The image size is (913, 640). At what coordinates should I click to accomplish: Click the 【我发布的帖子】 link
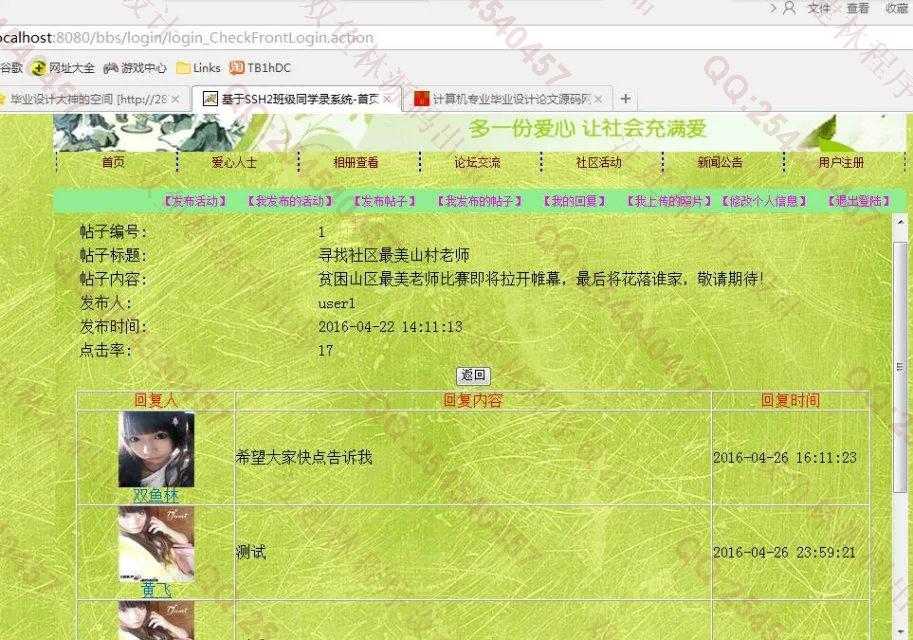pos(480,201)
